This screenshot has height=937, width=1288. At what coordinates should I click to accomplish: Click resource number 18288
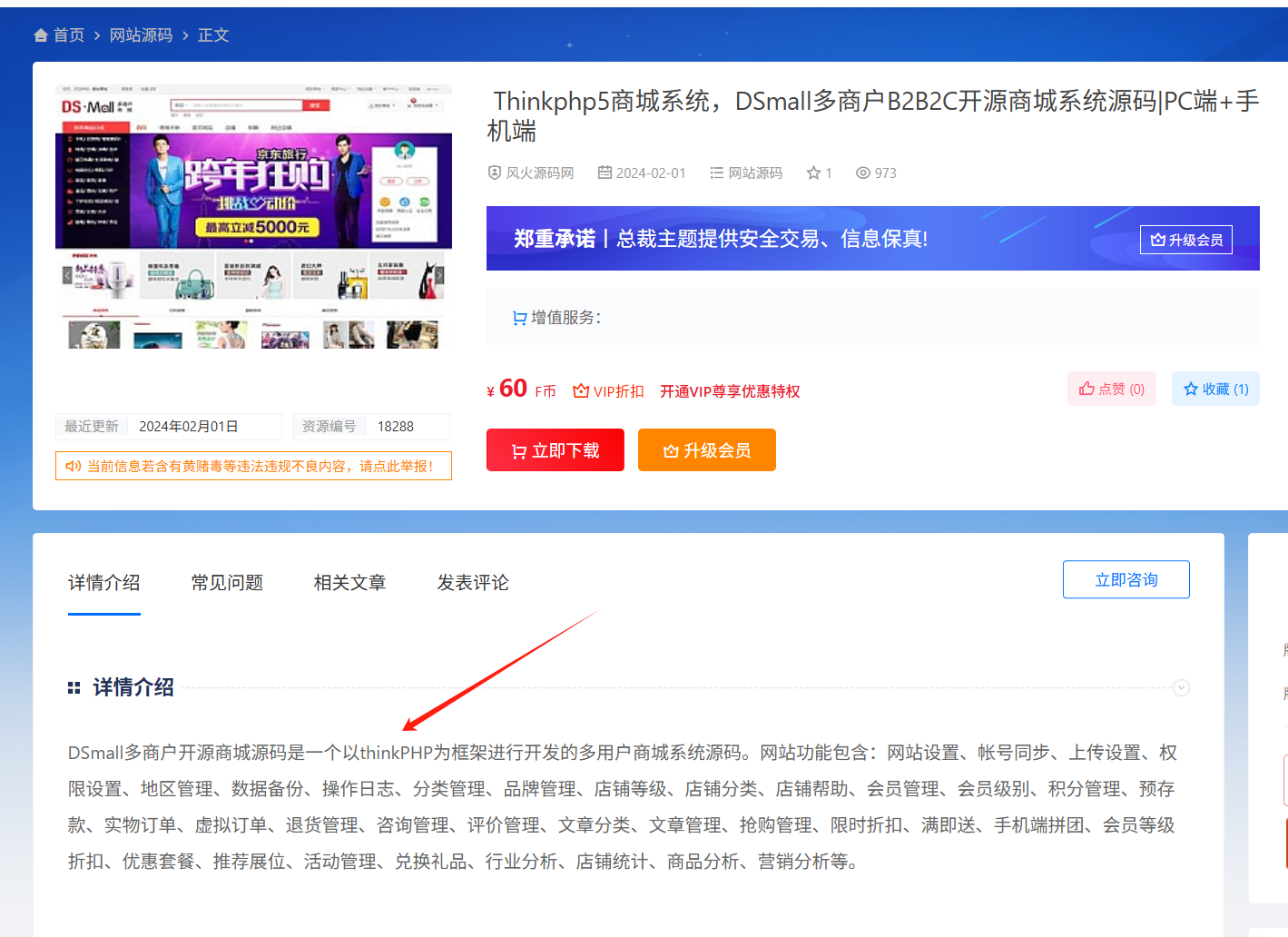pyautogui.click(x=396, y=427)
